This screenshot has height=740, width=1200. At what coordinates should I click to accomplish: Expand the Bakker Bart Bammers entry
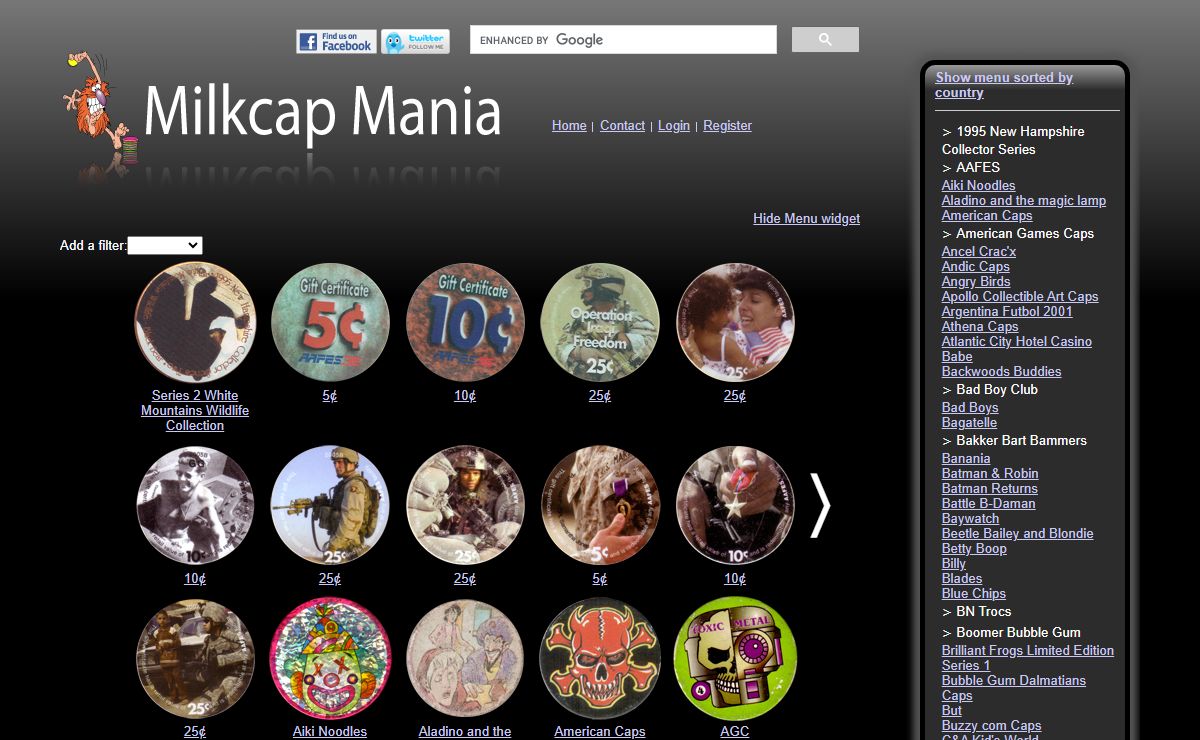coord(1014,440)
